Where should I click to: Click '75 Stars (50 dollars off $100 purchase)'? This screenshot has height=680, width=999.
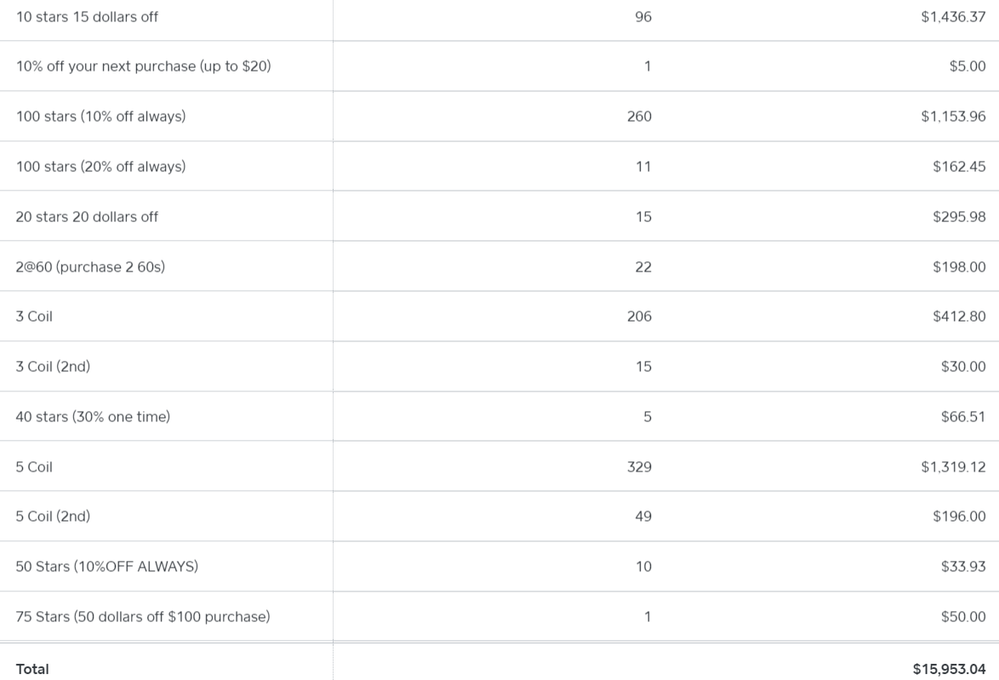(143, 616)
